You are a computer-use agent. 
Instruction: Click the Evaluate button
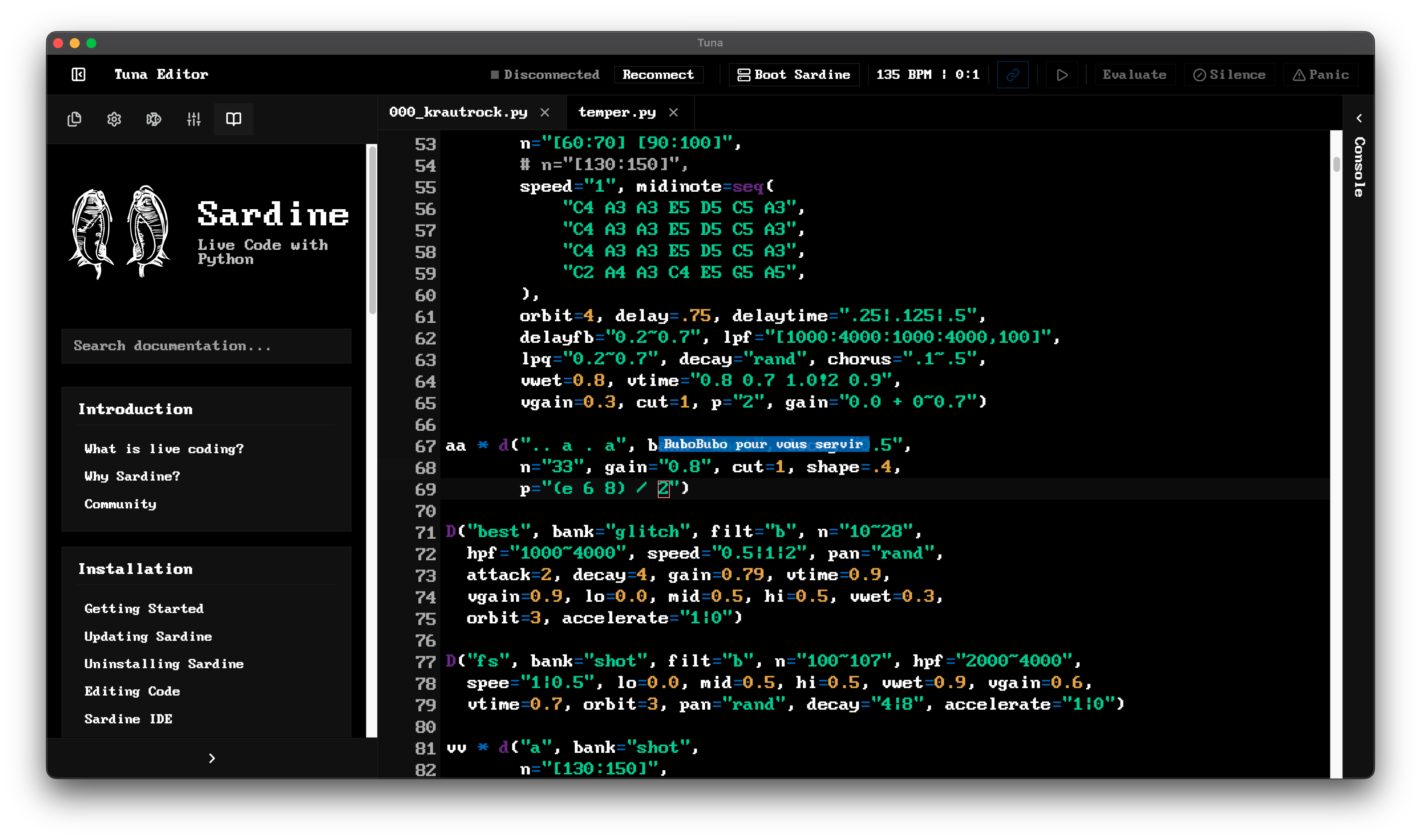[x=1134, y=74]
